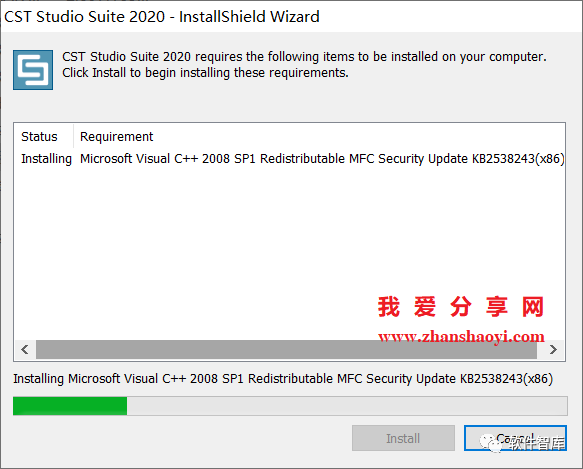Click the left scroll arrow of the requirements list
Screen dimensions: 583x469
[25, 350]
